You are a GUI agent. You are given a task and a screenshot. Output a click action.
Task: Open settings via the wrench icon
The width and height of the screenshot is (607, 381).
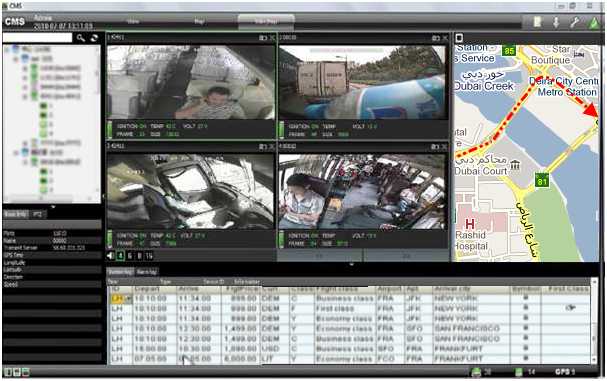pyautogui.click(x=574, y=22)
